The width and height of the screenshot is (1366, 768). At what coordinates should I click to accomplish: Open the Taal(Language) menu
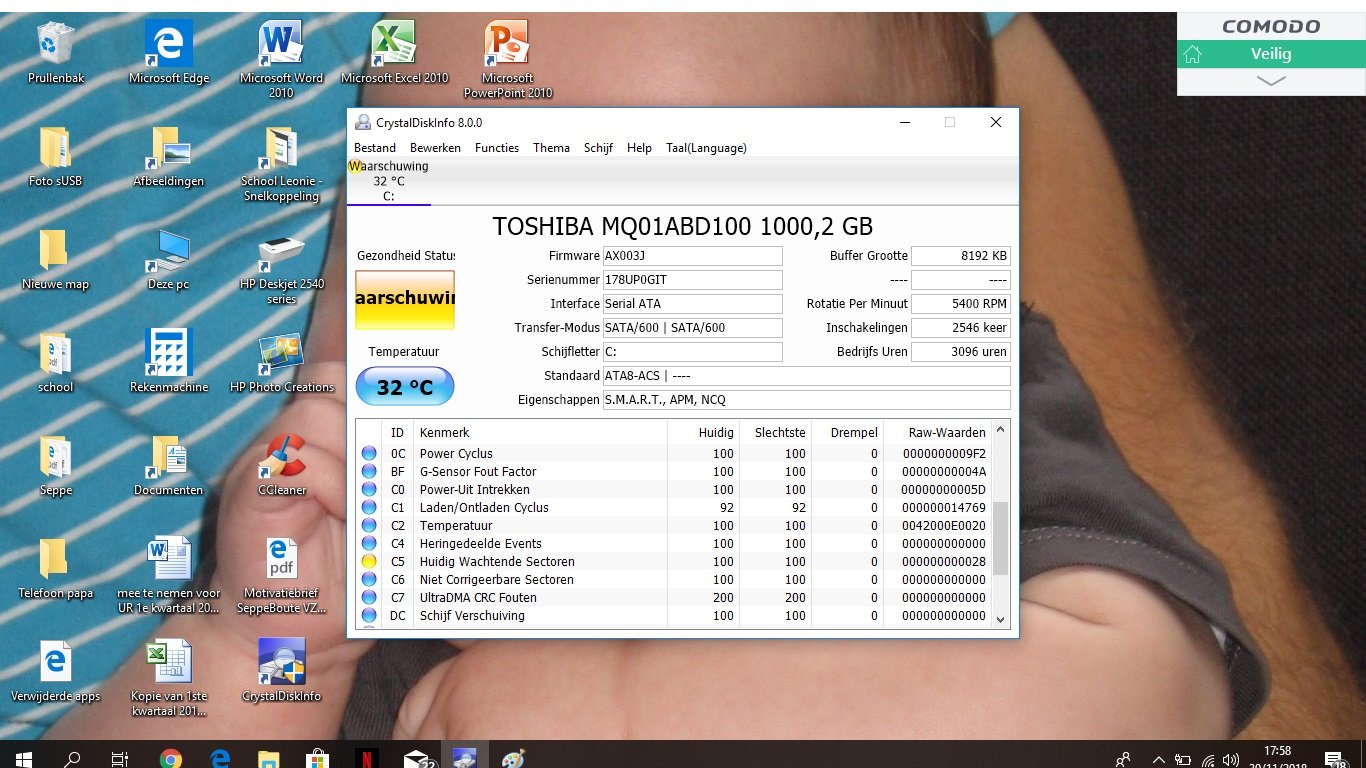(x=706, y=148)
